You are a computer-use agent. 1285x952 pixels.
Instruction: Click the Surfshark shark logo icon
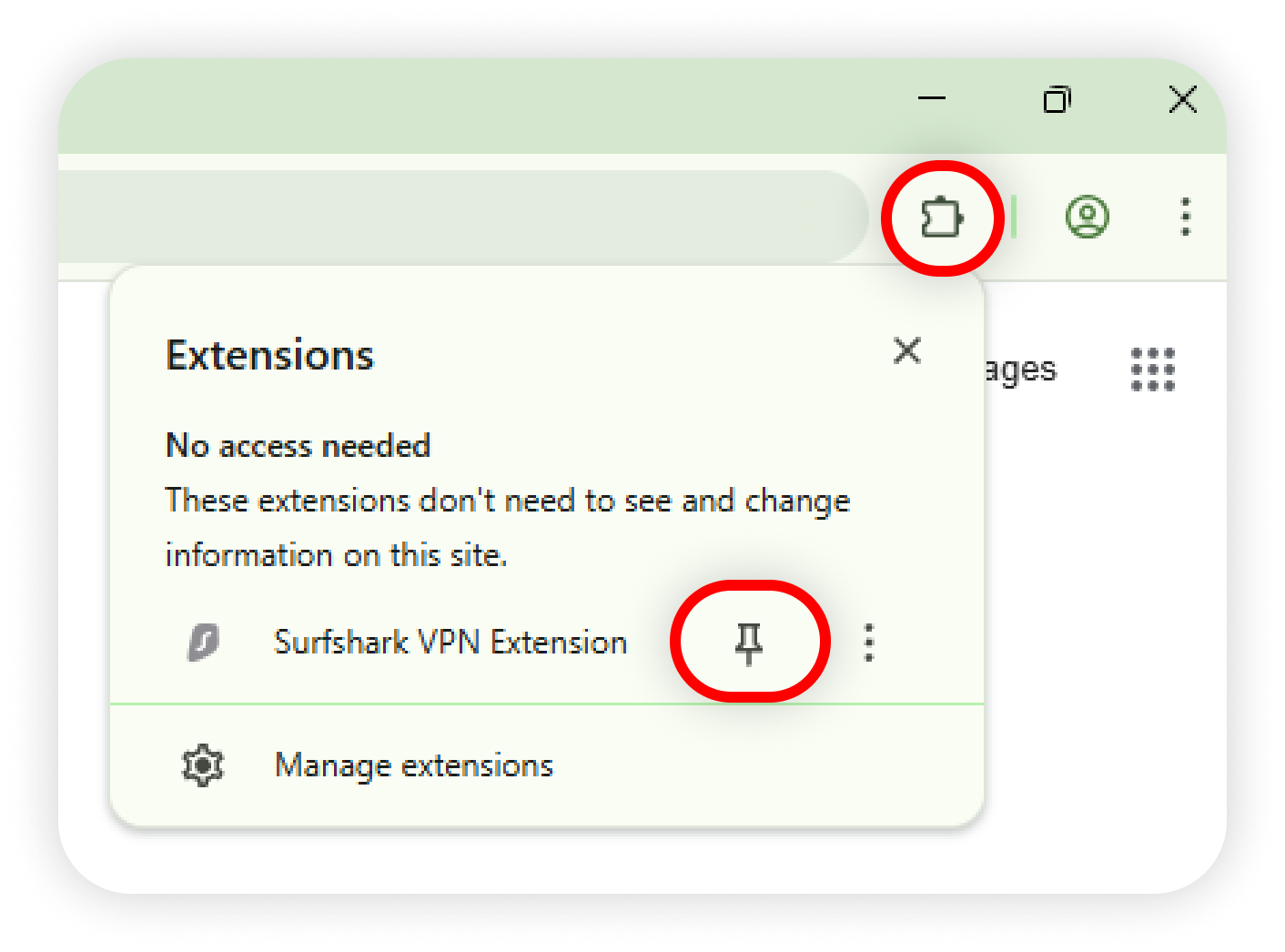203,643
